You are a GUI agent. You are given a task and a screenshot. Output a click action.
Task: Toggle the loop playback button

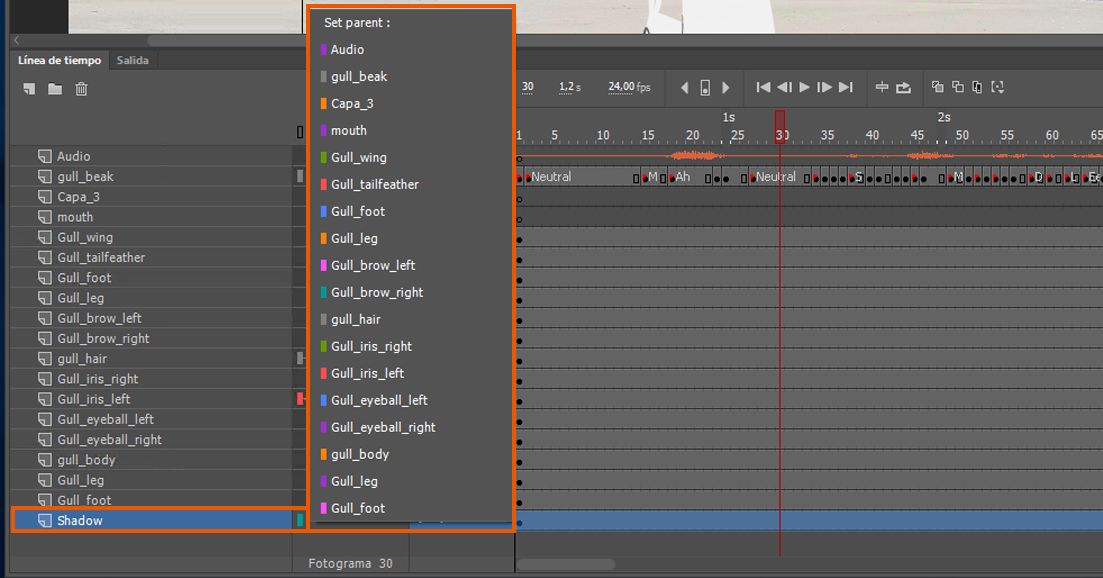coord(903,87)
